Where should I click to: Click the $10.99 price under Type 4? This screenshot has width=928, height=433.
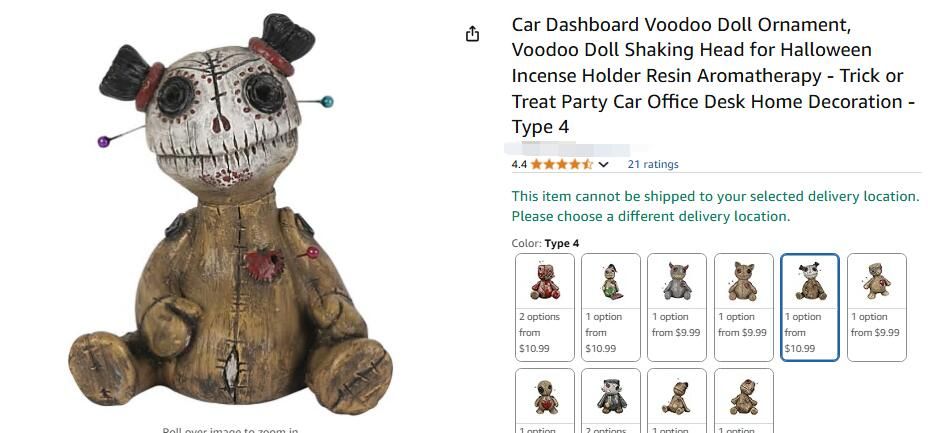click(800, 348)
